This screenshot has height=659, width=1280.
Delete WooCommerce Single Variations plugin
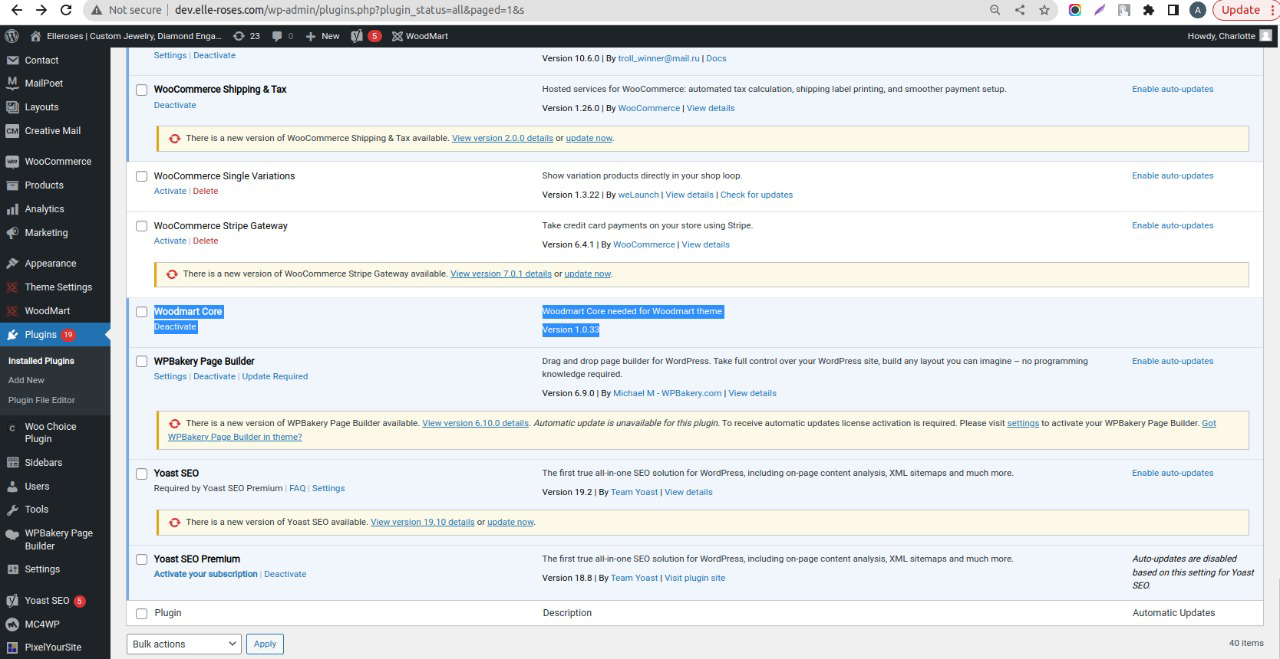click(x=205, y=191)
